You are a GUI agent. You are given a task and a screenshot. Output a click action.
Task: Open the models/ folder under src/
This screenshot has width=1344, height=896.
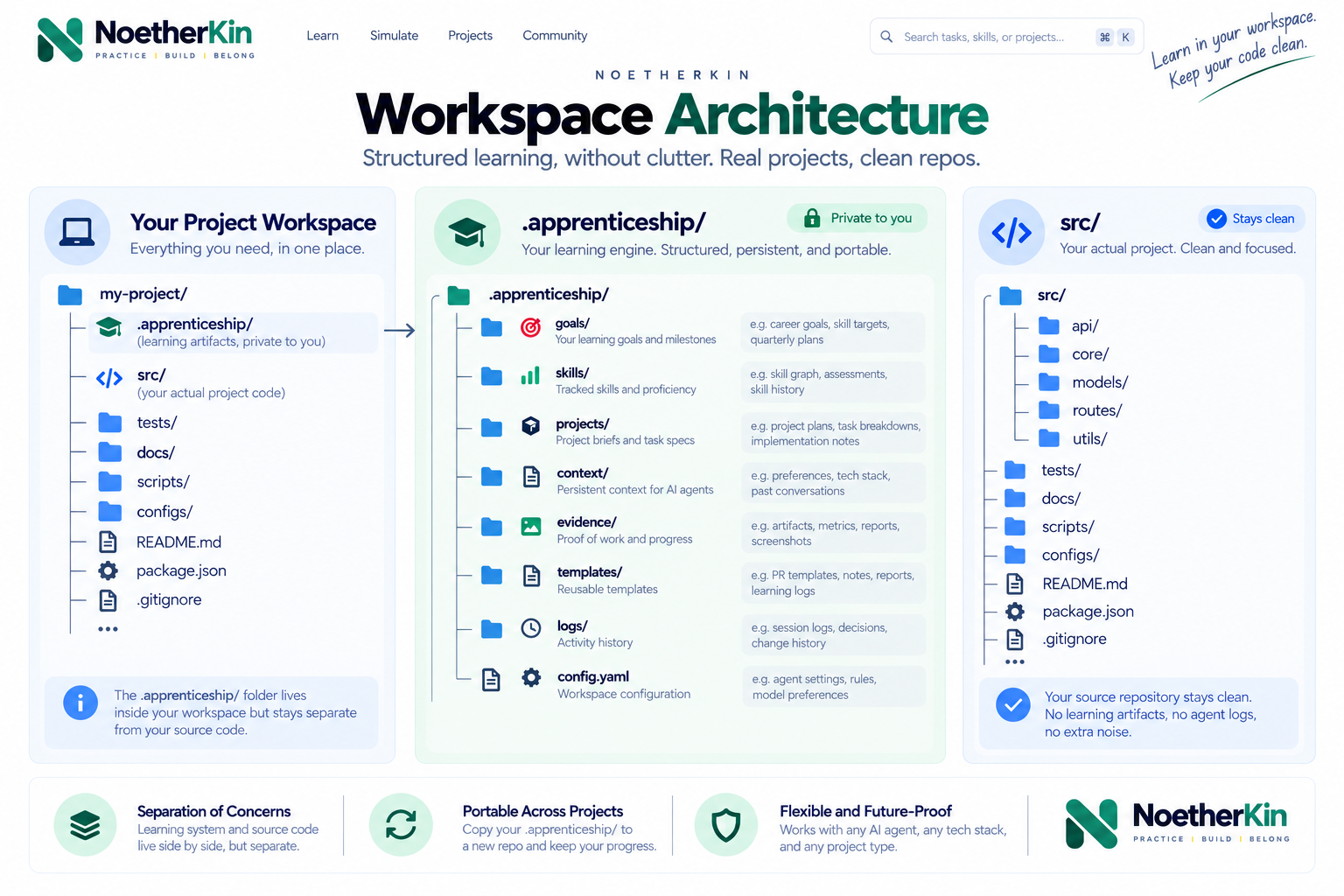point(1083,382)
